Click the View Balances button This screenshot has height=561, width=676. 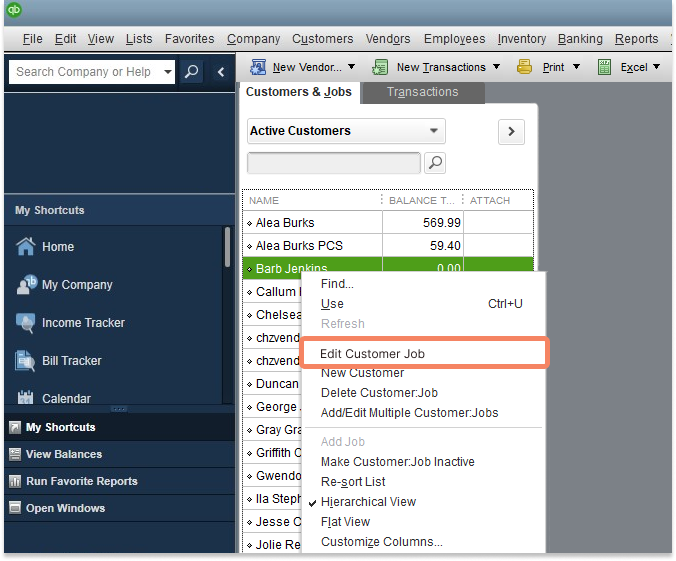pyautogui.click(x=119, y=454)
